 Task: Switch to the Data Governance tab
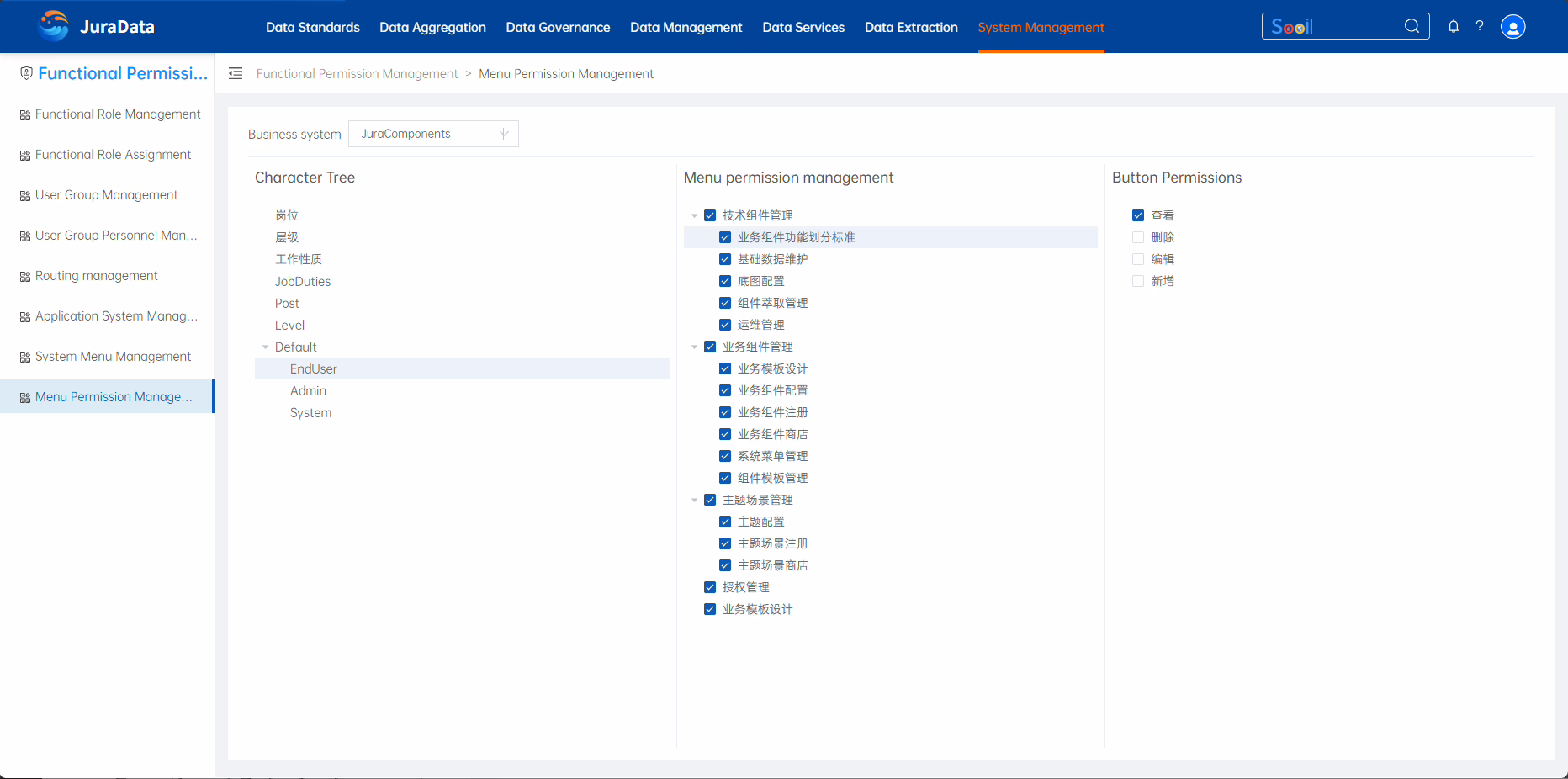click(x=558, y=27)
